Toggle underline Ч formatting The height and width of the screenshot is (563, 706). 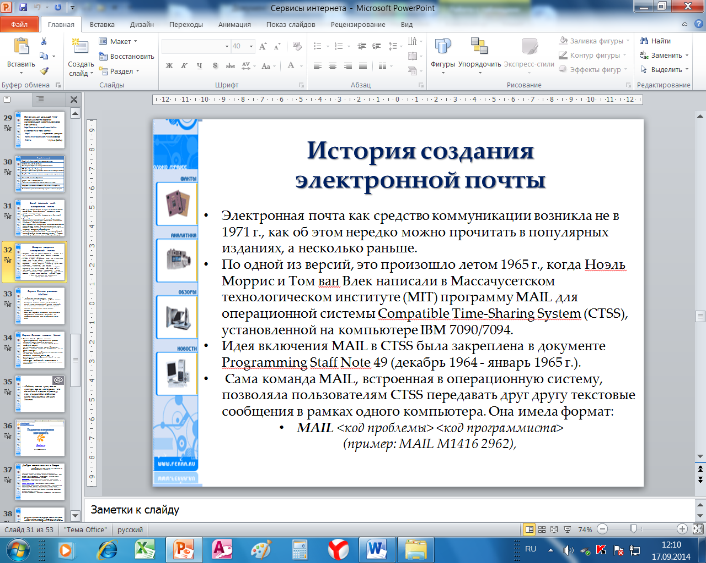coord(199,66)
